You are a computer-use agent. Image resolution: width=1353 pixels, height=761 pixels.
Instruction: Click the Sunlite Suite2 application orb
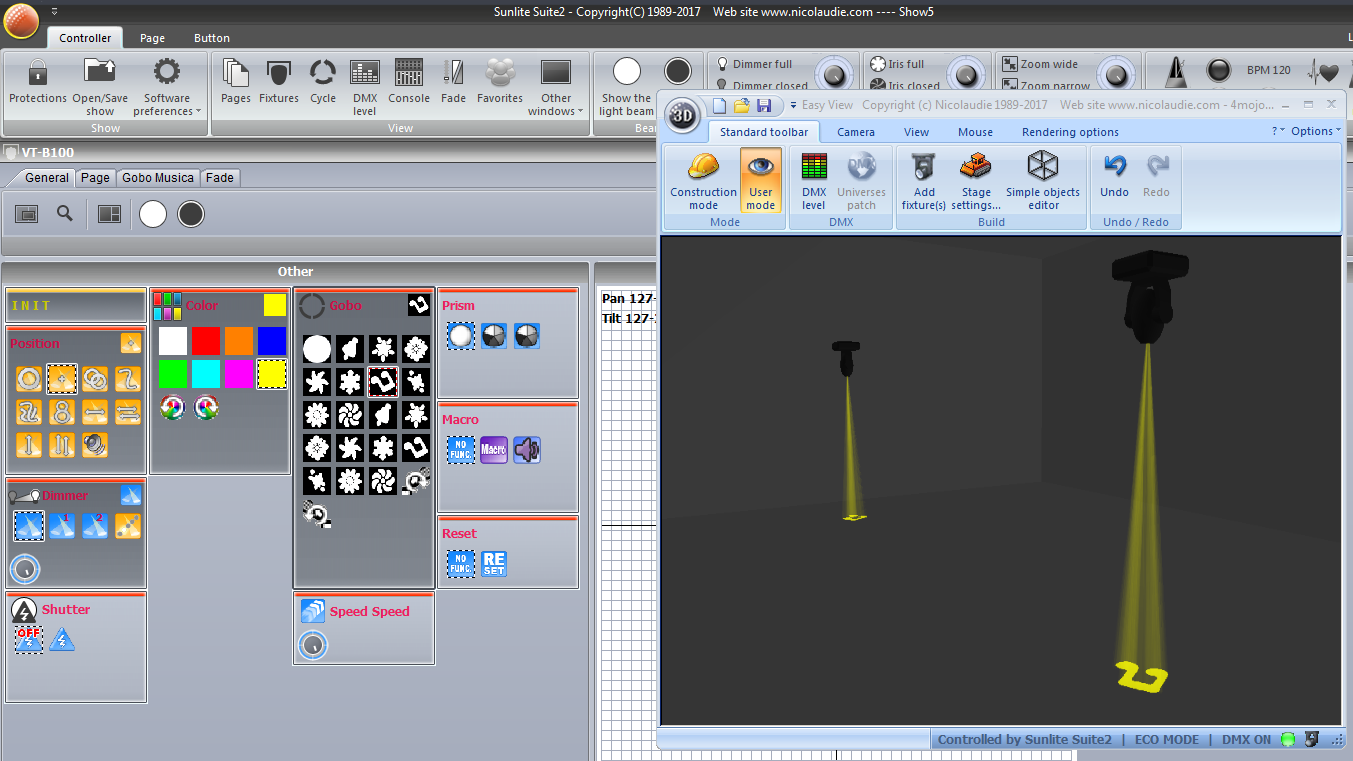21,19
